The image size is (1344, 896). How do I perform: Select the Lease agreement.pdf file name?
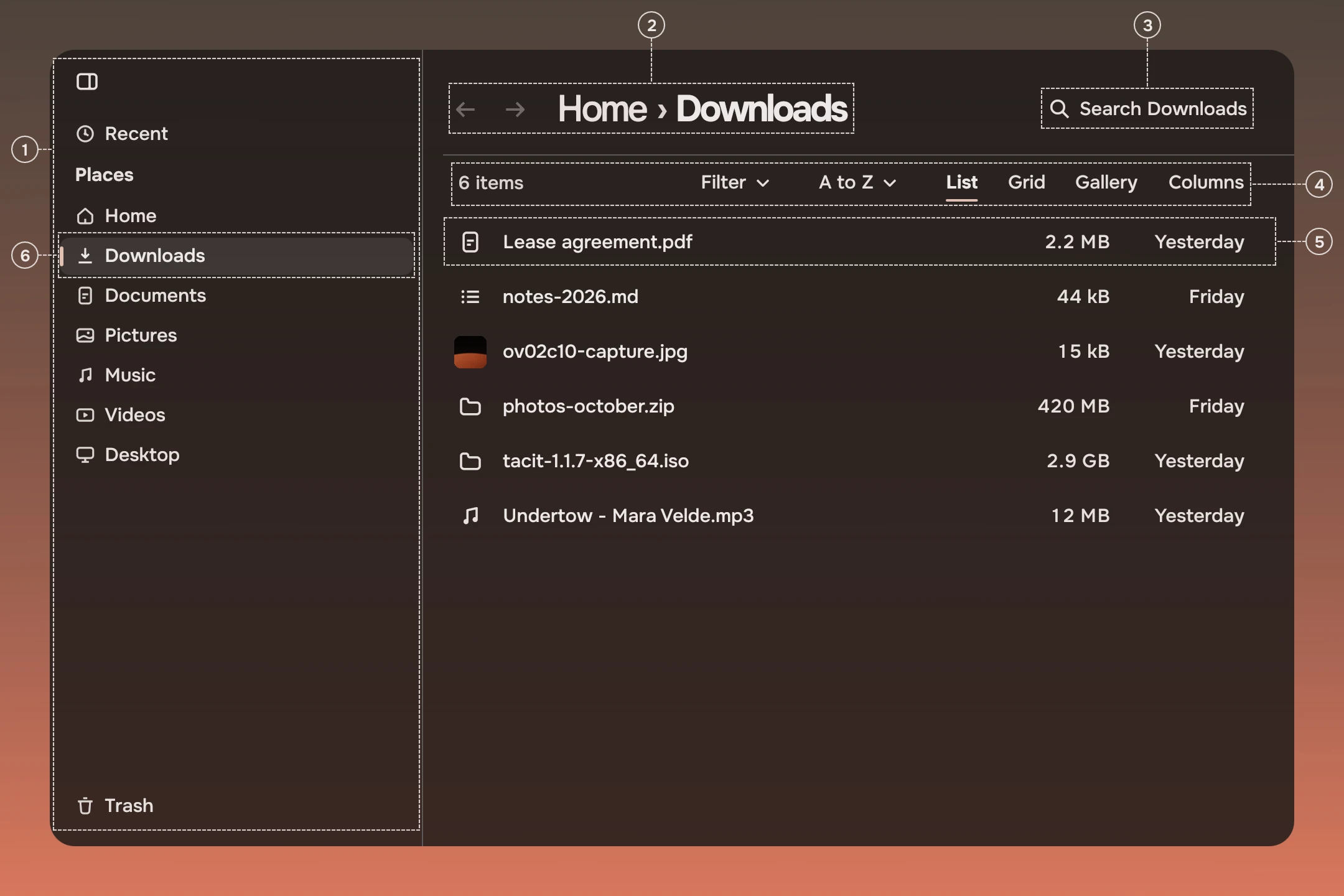[x=597, y=242]
